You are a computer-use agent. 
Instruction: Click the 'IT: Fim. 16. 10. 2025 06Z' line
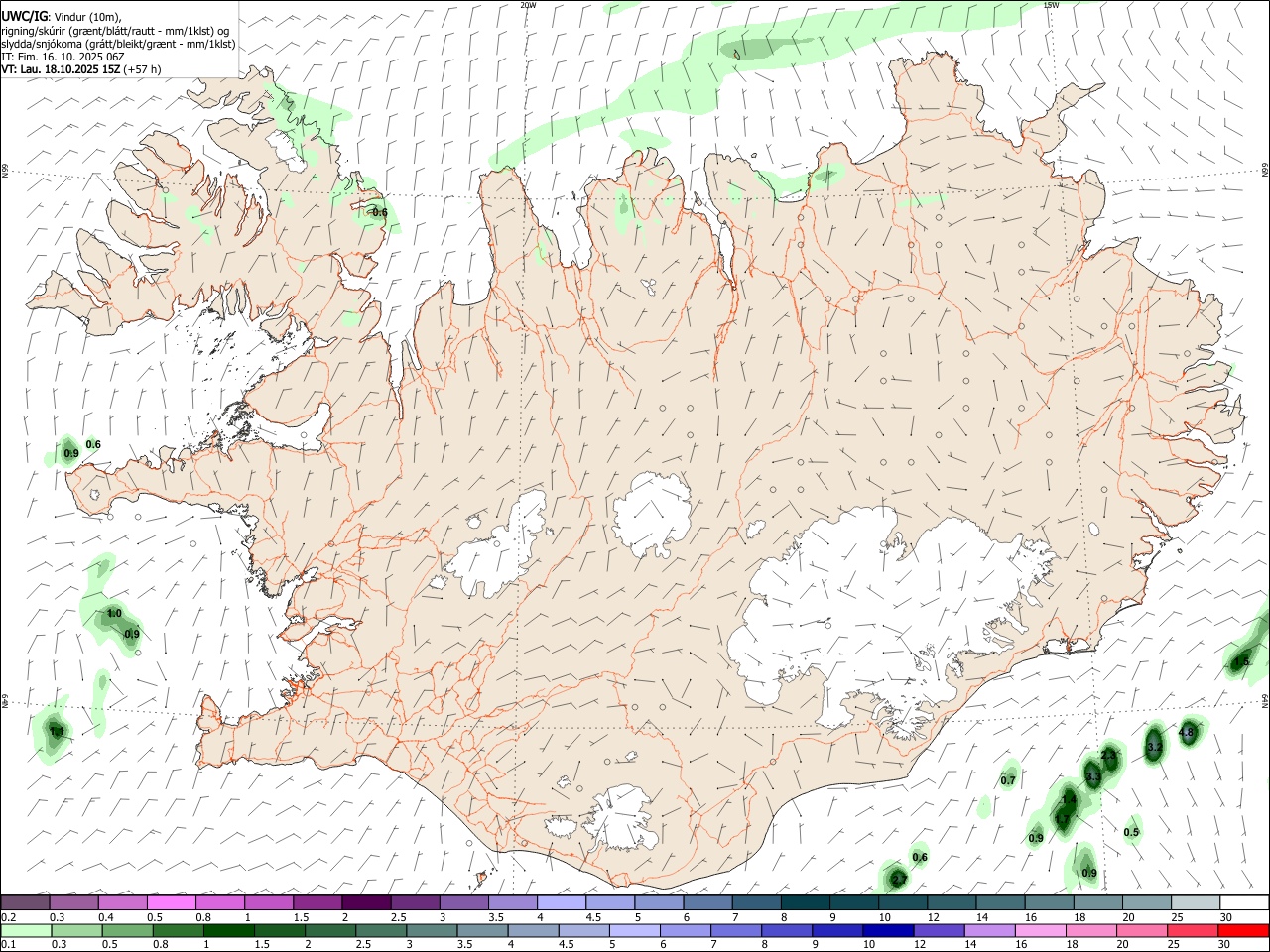(63, 57)
